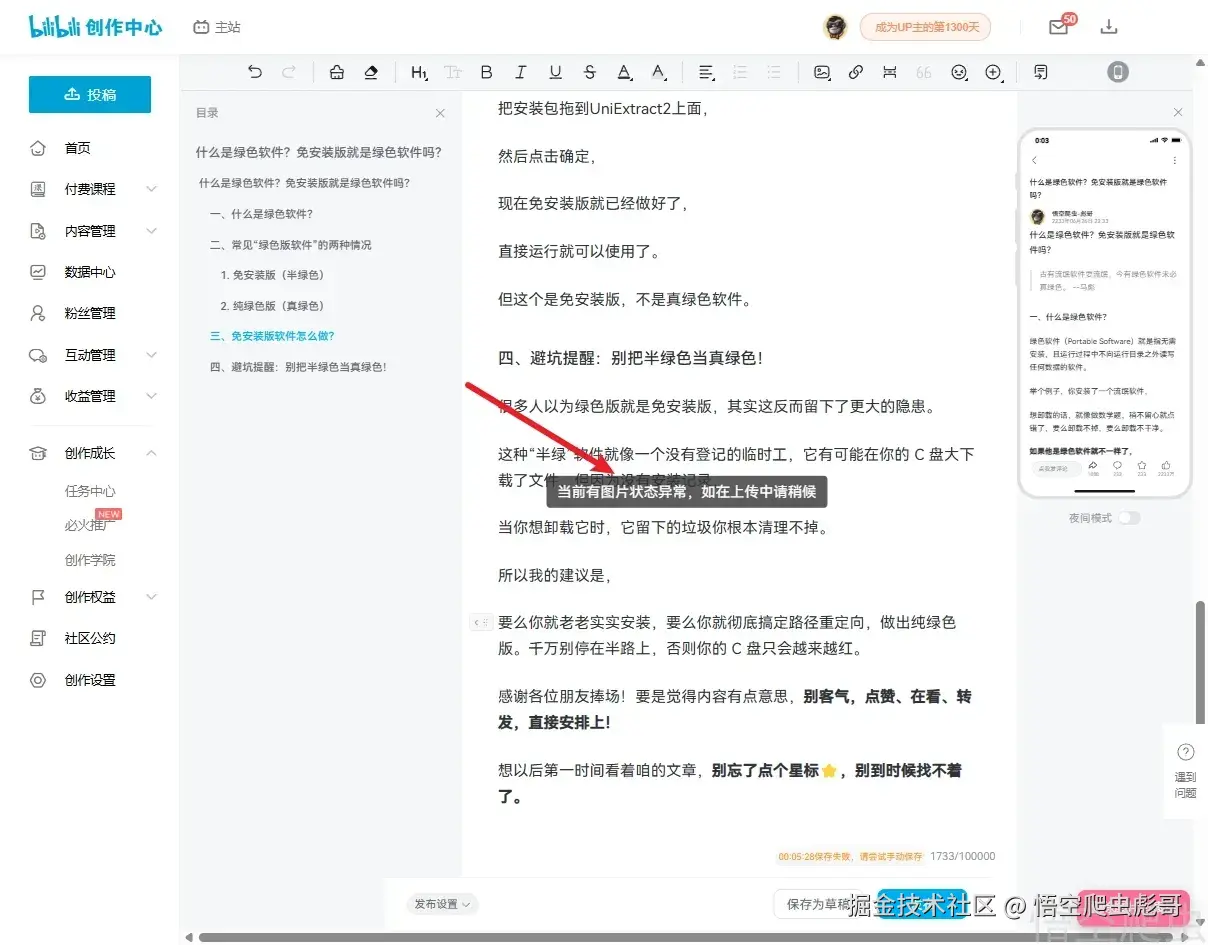1208x945 pixels.
Task: Click the vertical page scrollbar
Action: tap(1201, 661)
